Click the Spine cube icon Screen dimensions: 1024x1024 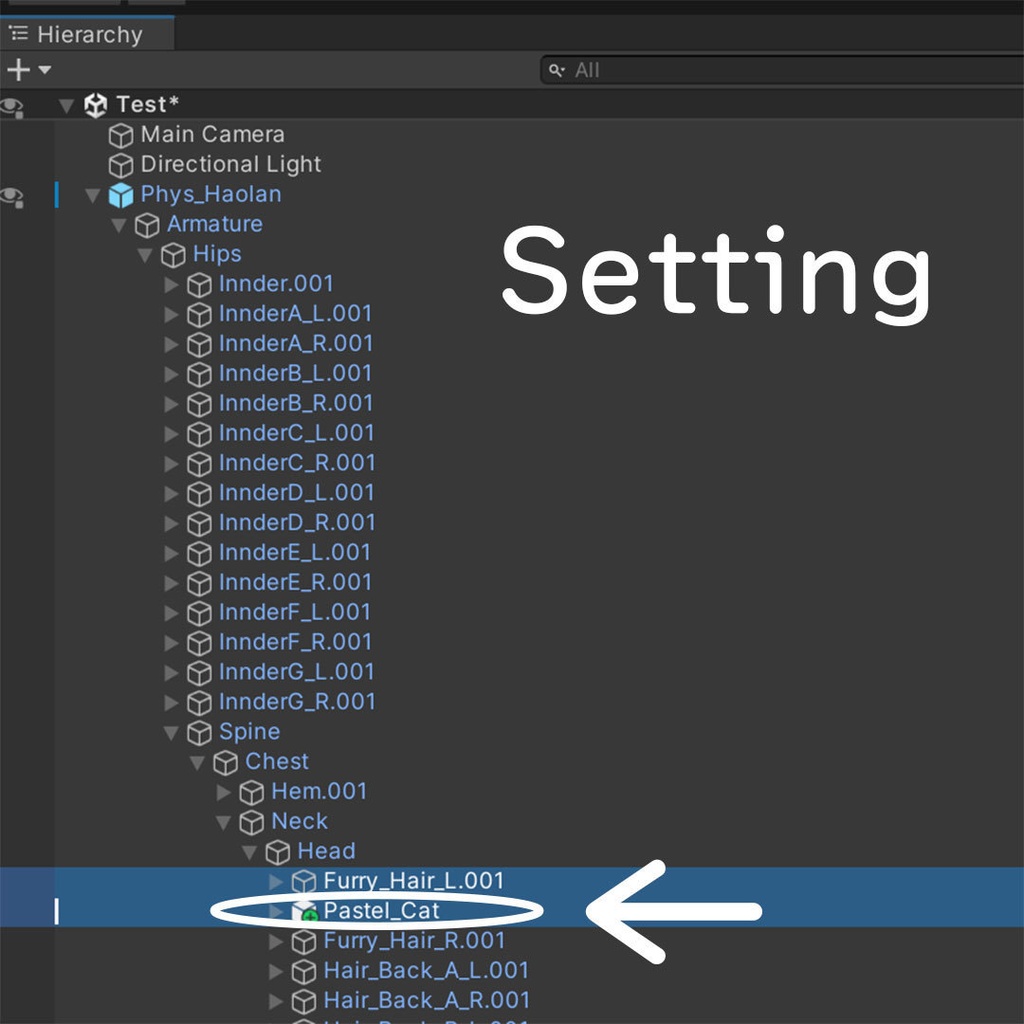[x=199, y=733]
